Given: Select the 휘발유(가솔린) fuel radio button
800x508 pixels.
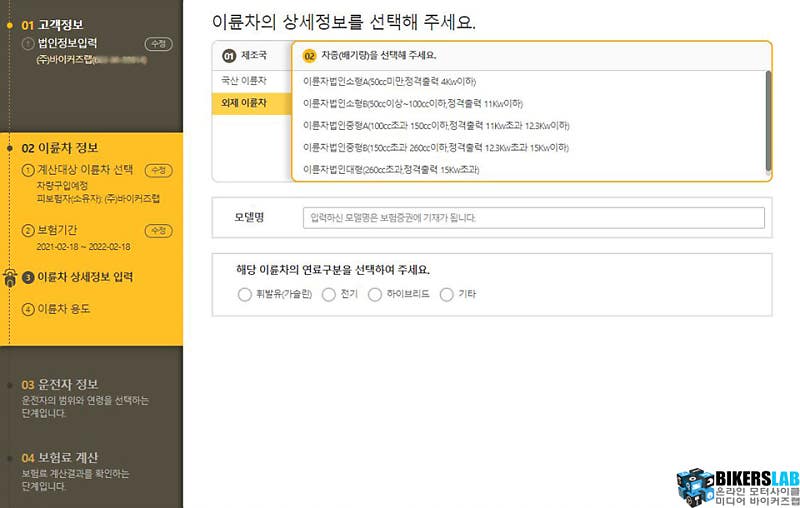Looking at the screenshot, I should click(x=245, y=295).
